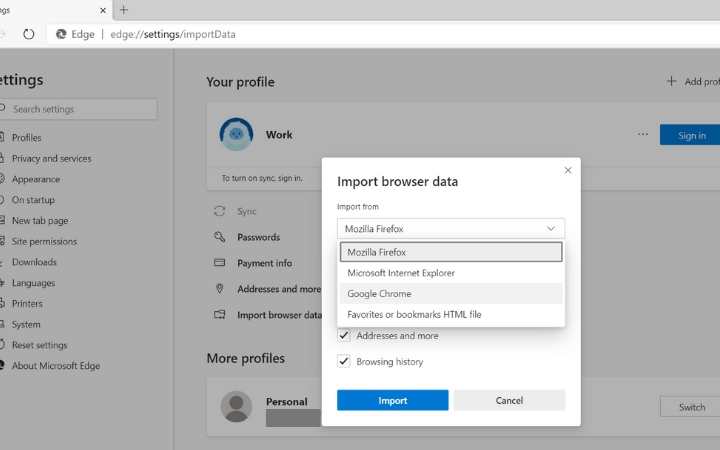Open Payment info section
The image size is (720, 450).
click(x=264, y=263)
